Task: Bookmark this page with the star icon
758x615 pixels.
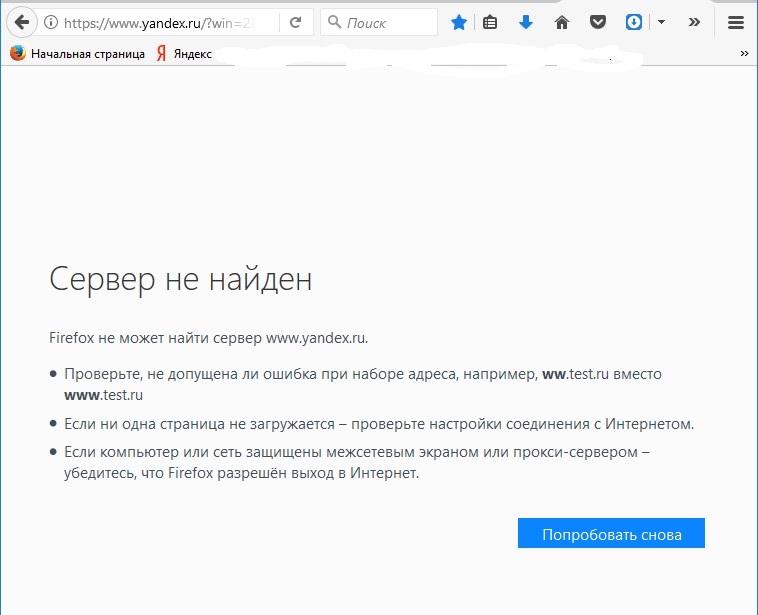Action: coord(459,22)
